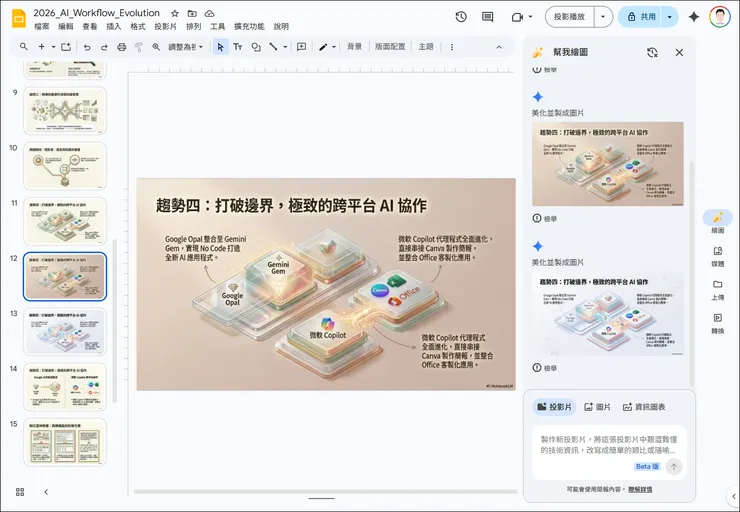This screenshot has width=740, height=512.
Task: Click the 背景 toolbar button
Action: coord(354,47)
